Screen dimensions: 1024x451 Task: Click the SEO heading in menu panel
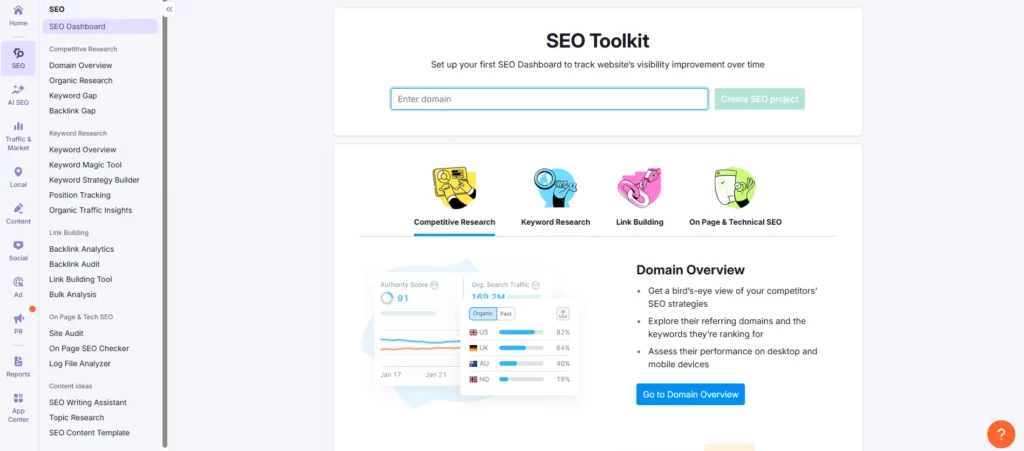coord(57,9)
